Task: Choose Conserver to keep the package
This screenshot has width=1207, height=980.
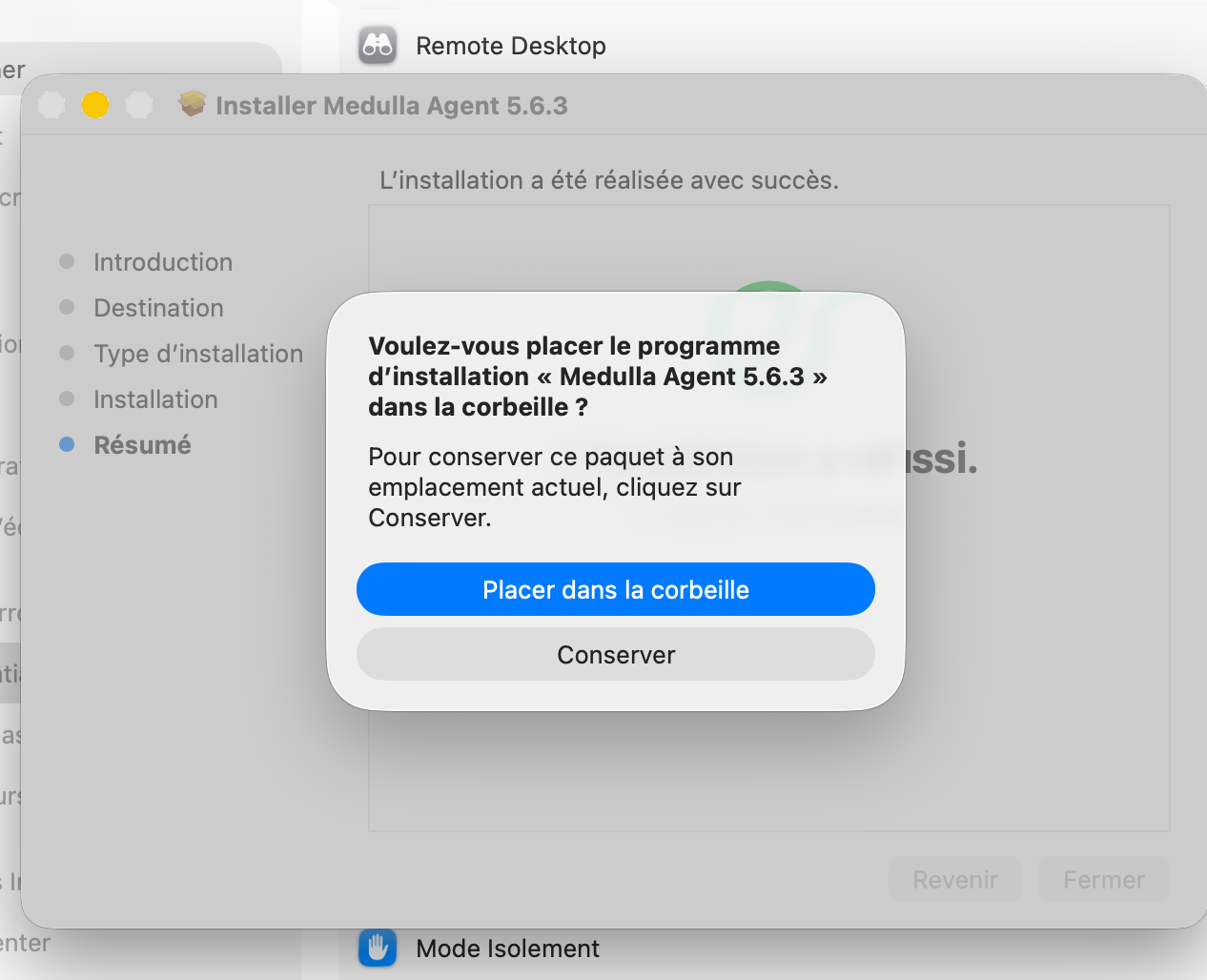Action: coord(615,654)
